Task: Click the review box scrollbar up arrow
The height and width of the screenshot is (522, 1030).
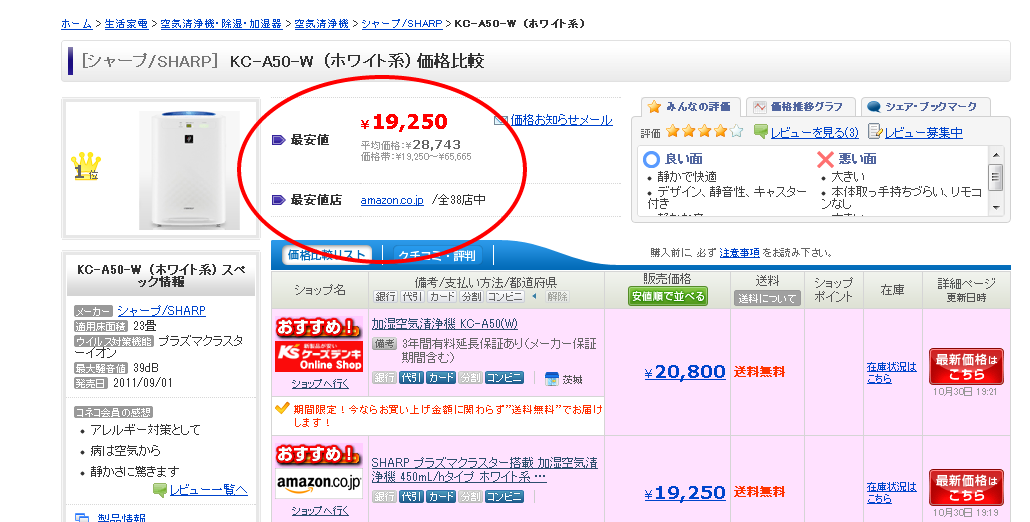Action: coord(996,155)
